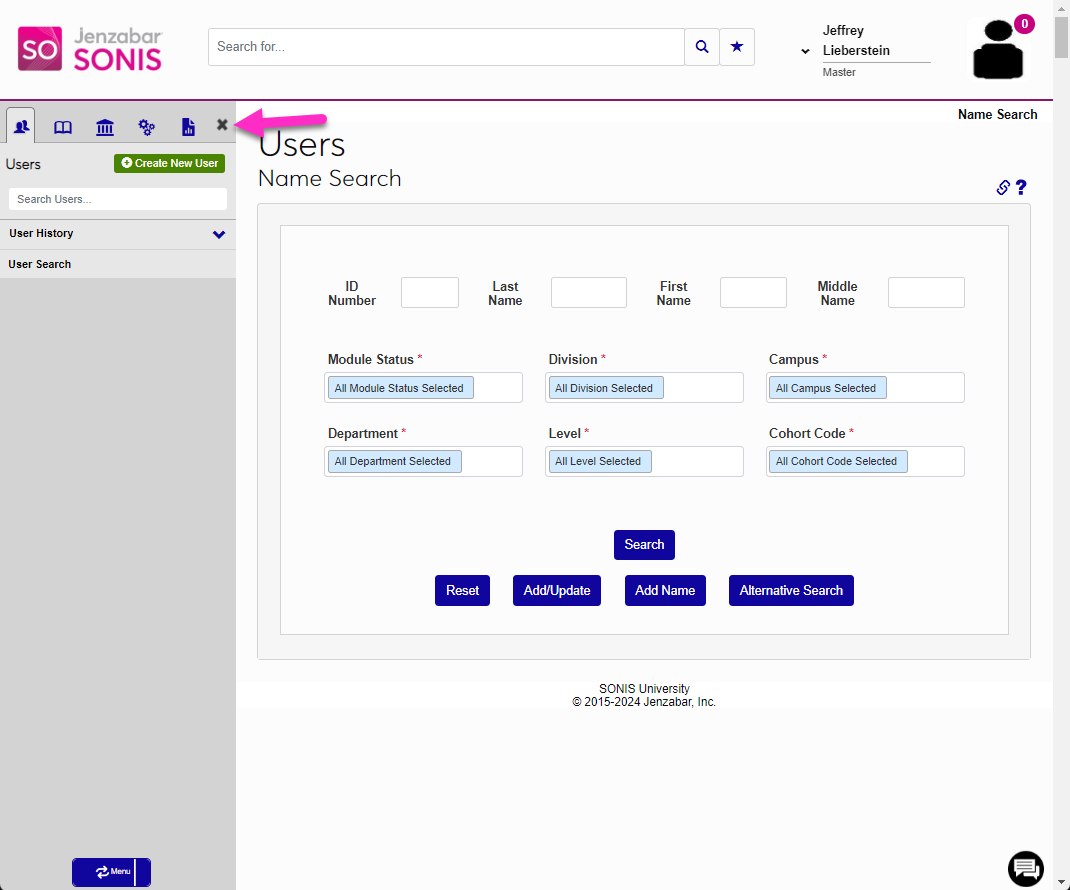Open the document report icon tab
The image size is (1070, 890).
(x=188, y=126)
